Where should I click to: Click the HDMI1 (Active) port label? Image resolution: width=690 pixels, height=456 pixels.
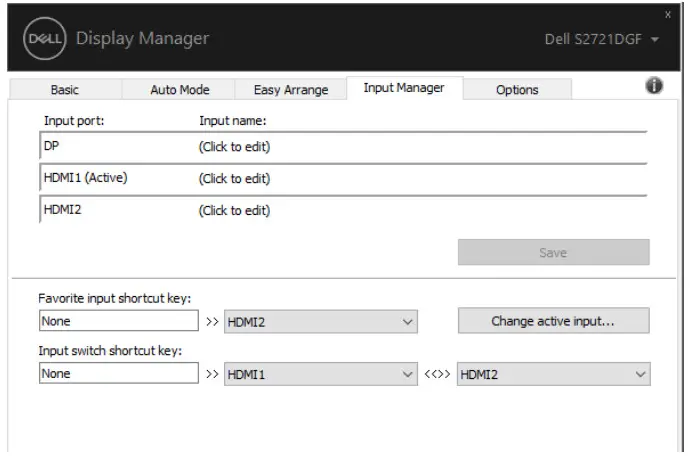click(x=85, y=178)
